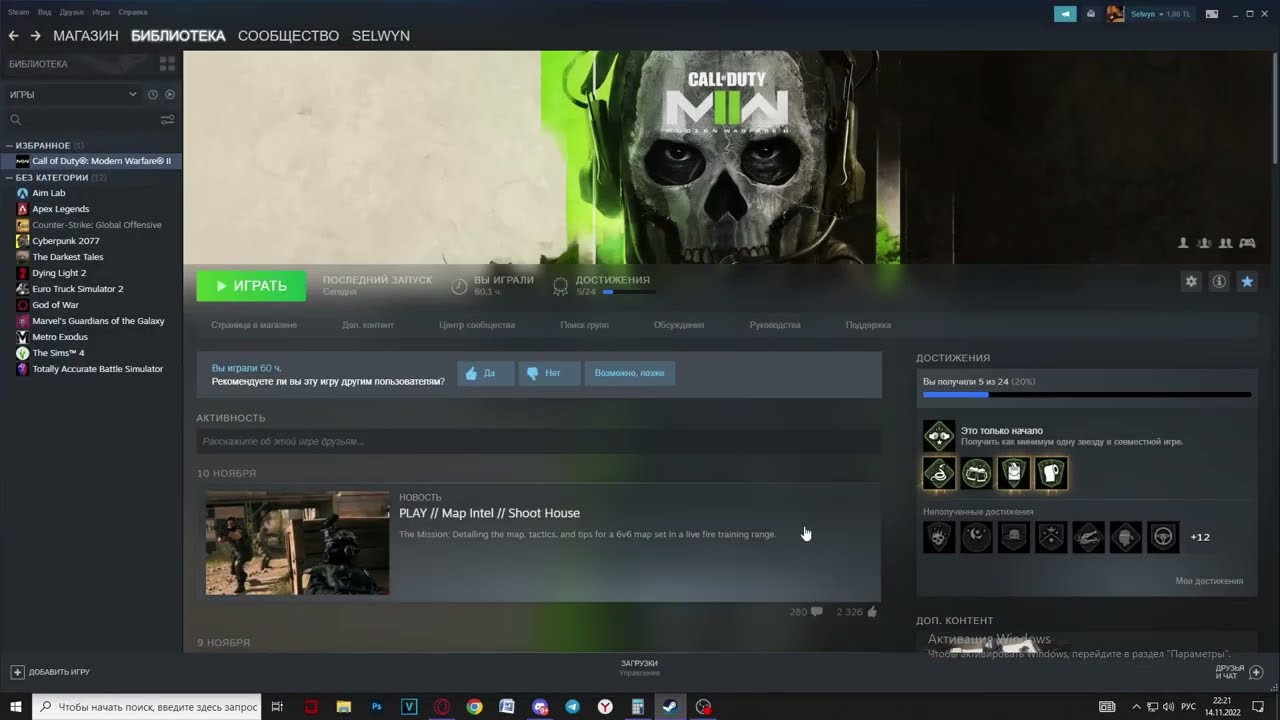Open Shoot House news thumbnail
This screenshot has width=1280, height=720.
pyautogui.click(x=298, y=543)
